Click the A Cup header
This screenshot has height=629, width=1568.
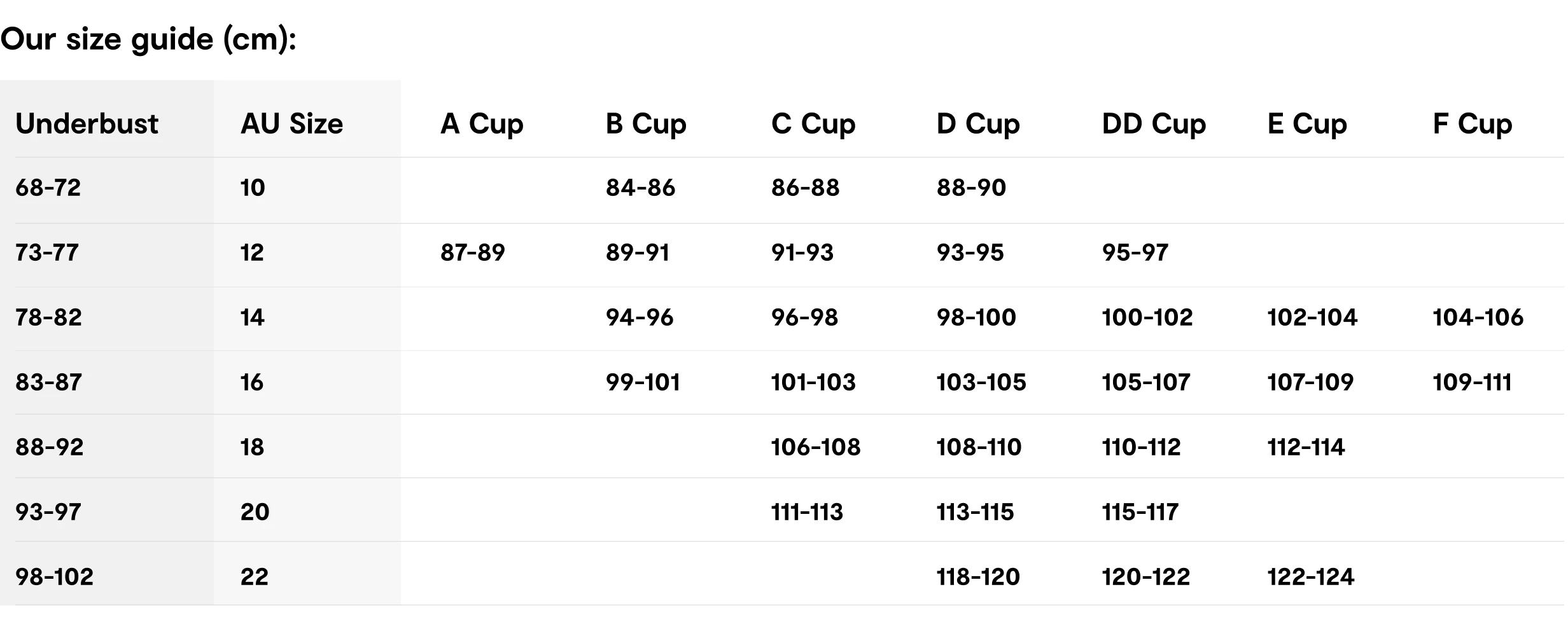pos(482,124)
